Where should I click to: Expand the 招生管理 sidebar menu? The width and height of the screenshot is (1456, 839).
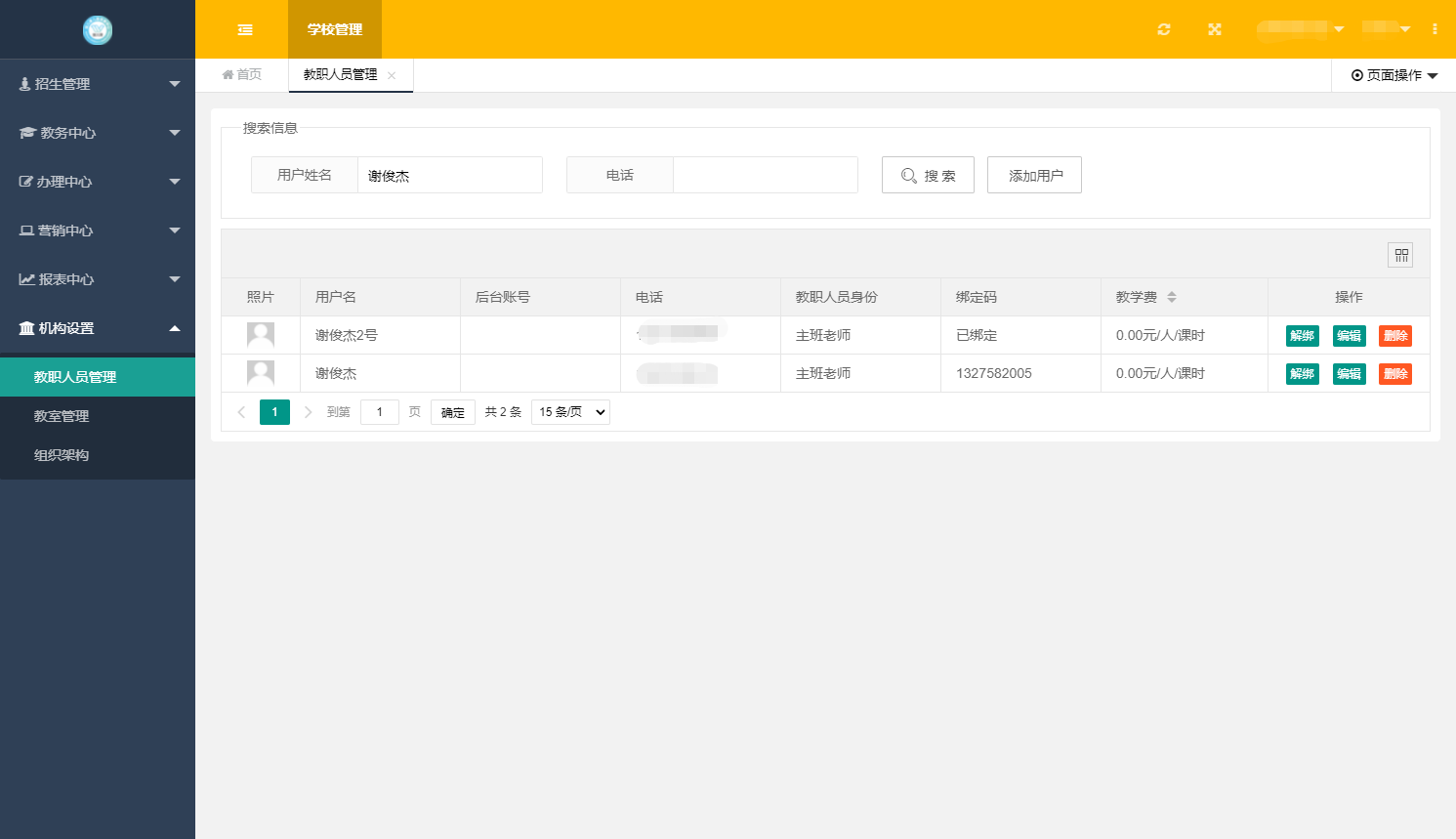[98, 84]
